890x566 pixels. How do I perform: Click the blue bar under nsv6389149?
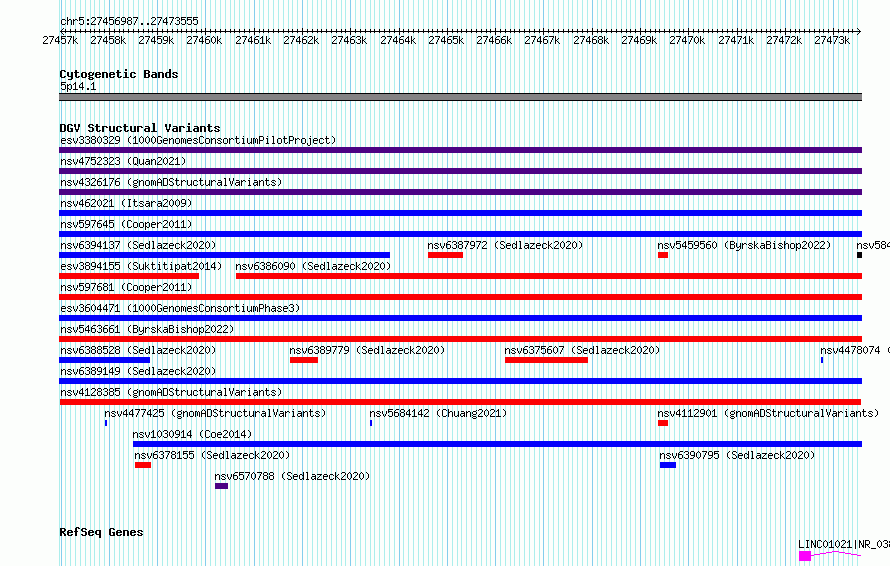click(x=460, y=381)
